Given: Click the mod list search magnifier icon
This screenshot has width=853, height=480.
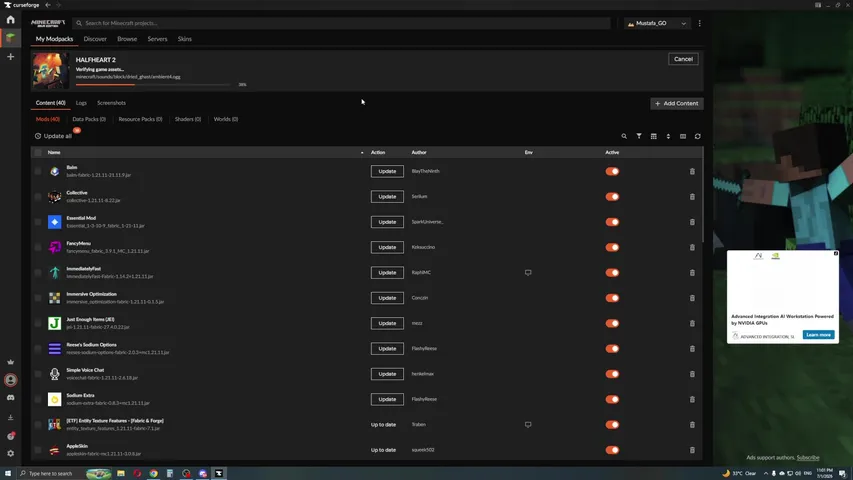Looking at the screenshot, I should 624,136.
